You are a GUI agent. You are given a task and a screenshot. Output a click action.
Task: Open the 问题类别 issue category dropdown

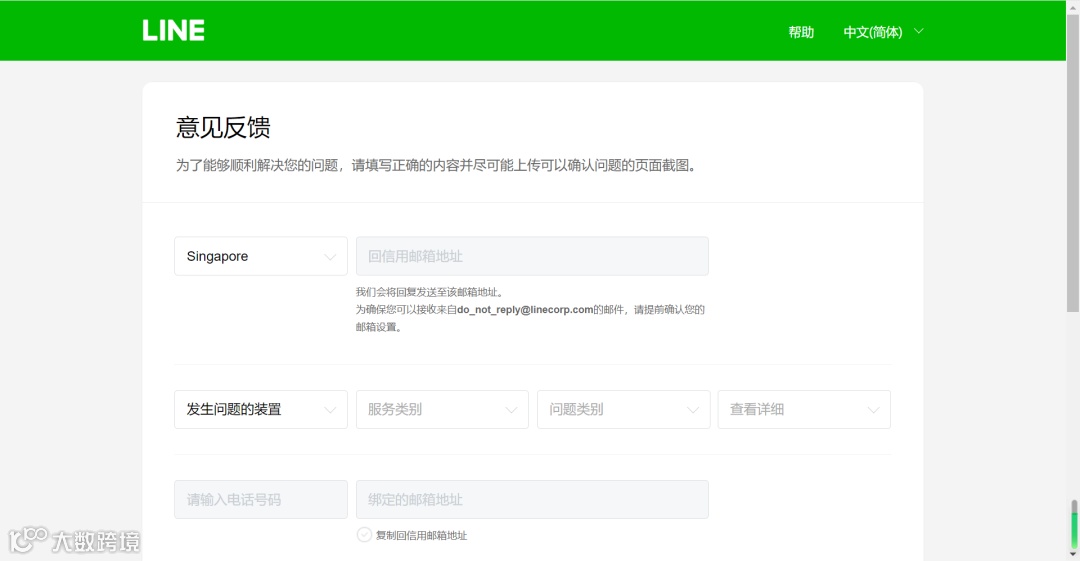coord(623,409)
